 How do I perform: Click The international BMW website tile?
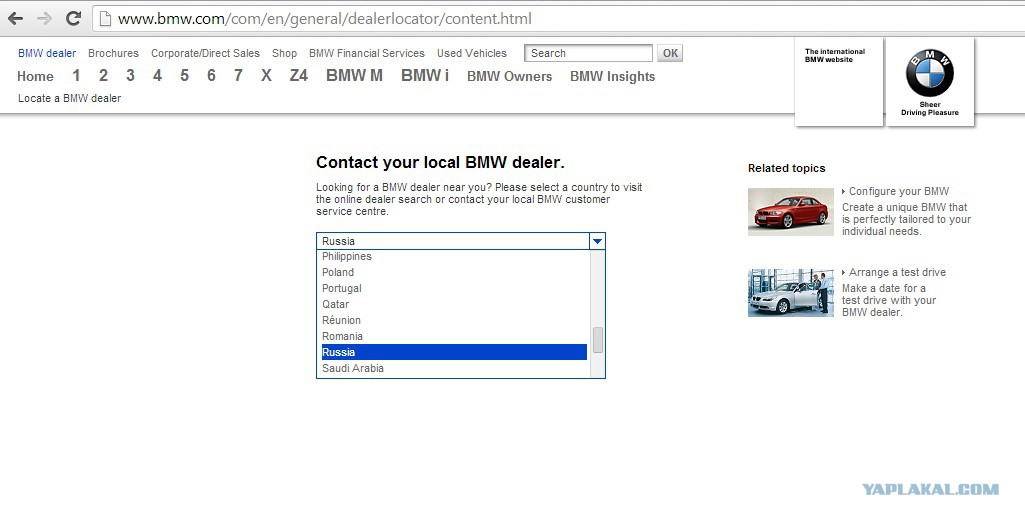[839, 82]
